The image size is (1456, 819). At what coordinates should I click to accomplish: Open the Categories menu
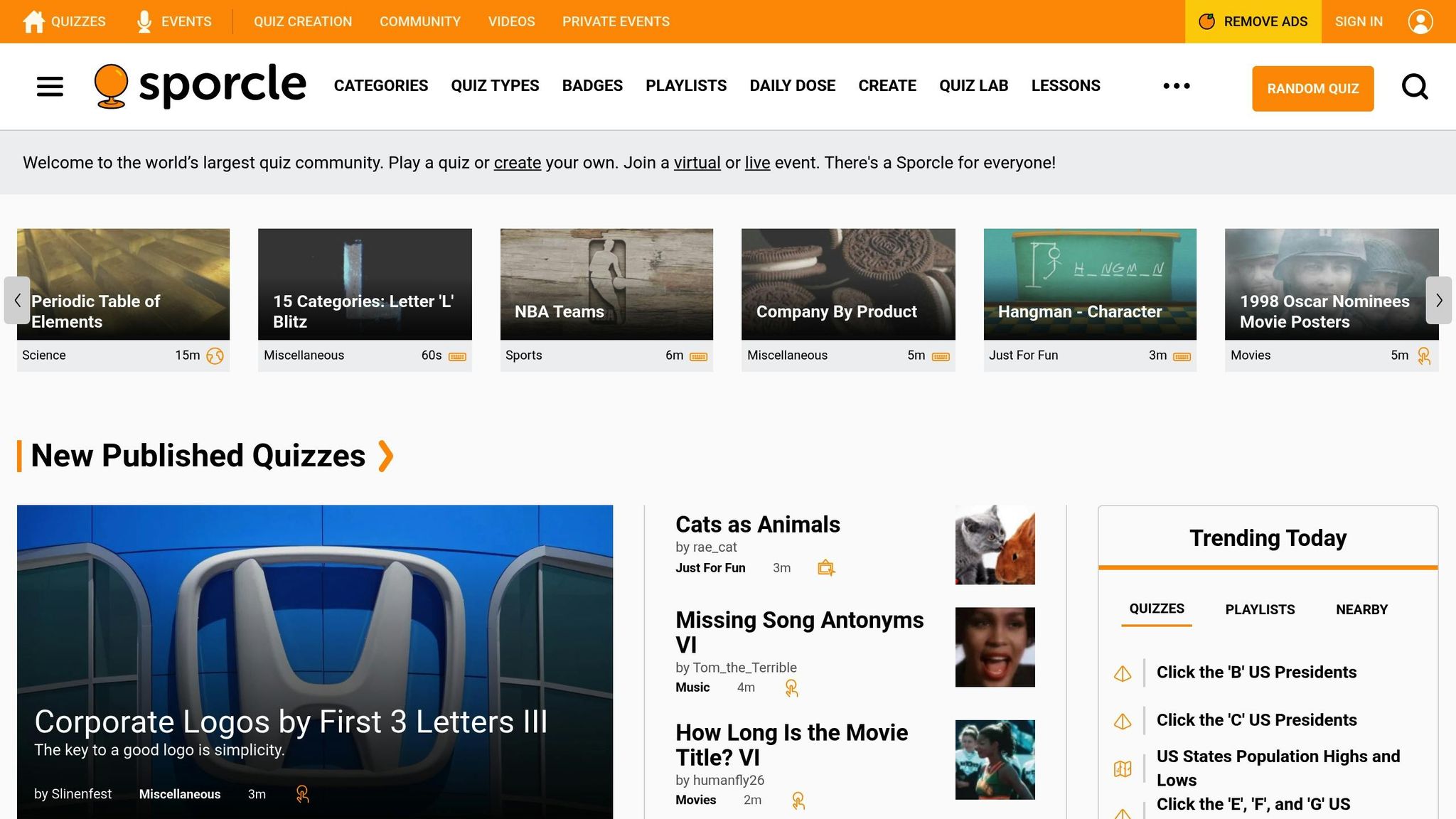click(381, 86)
